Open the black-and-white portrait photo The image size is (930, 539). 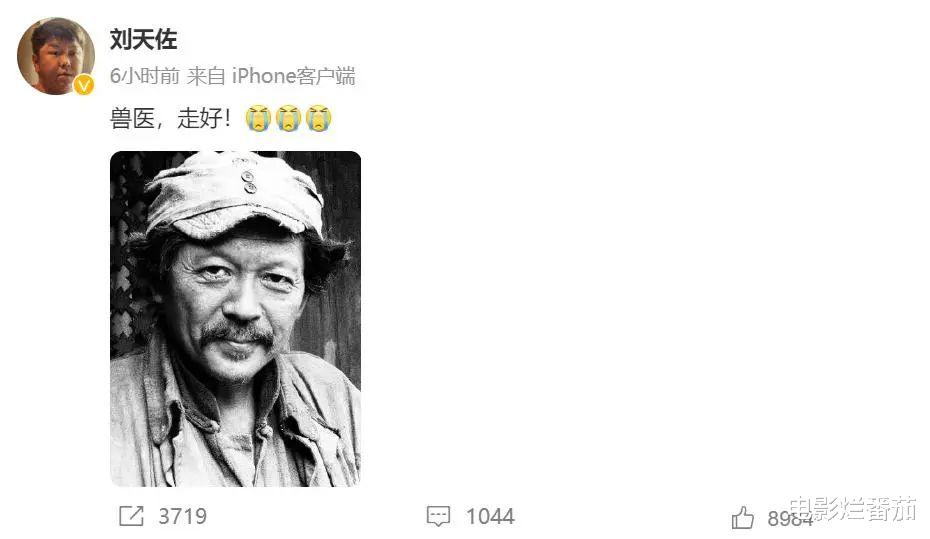pyautogui.click(x=235, y=319)
